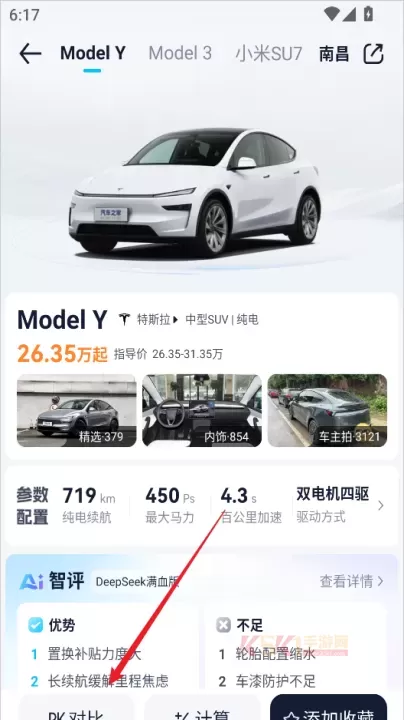404x720 pixels.
Task: Open the share icon at top right
Action: [x=373, y=54]
